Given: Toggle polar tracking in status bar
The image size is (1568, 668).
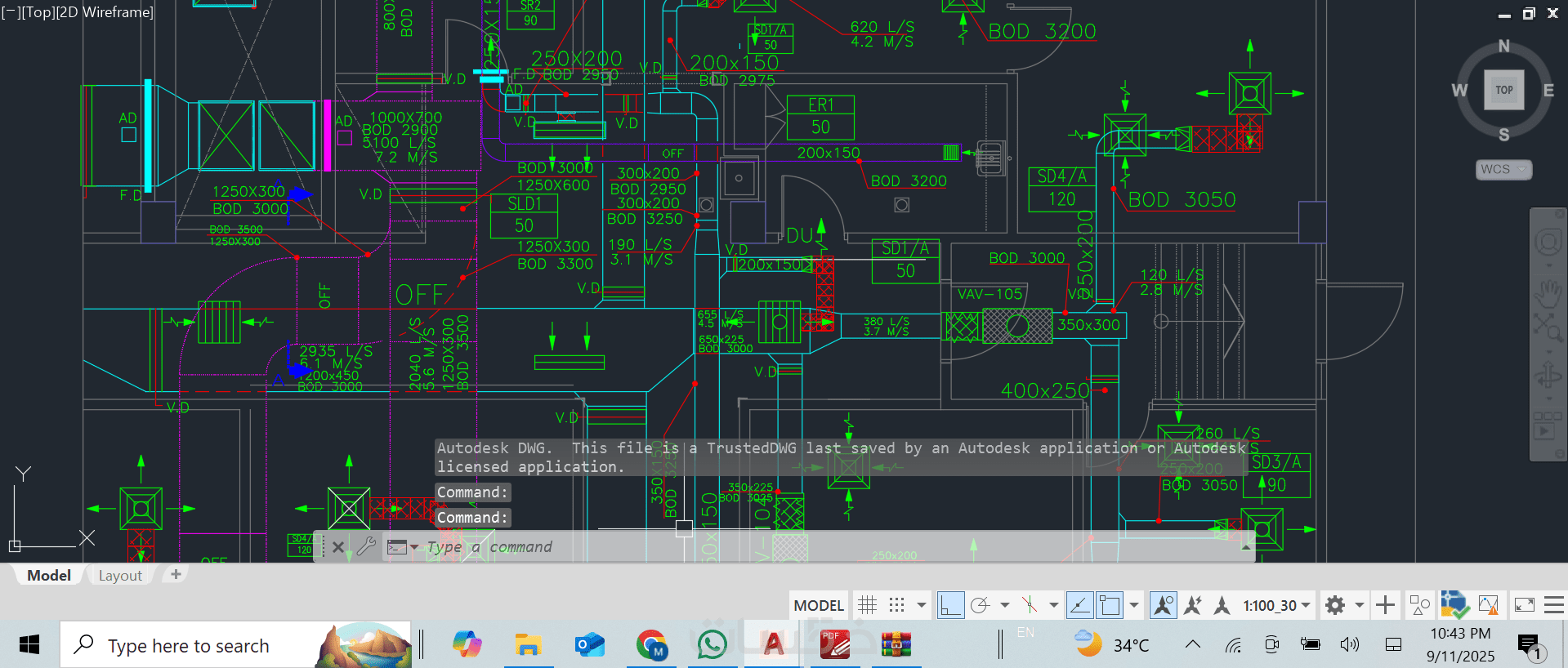Looking at the screenshot, I should pos(980,605).
